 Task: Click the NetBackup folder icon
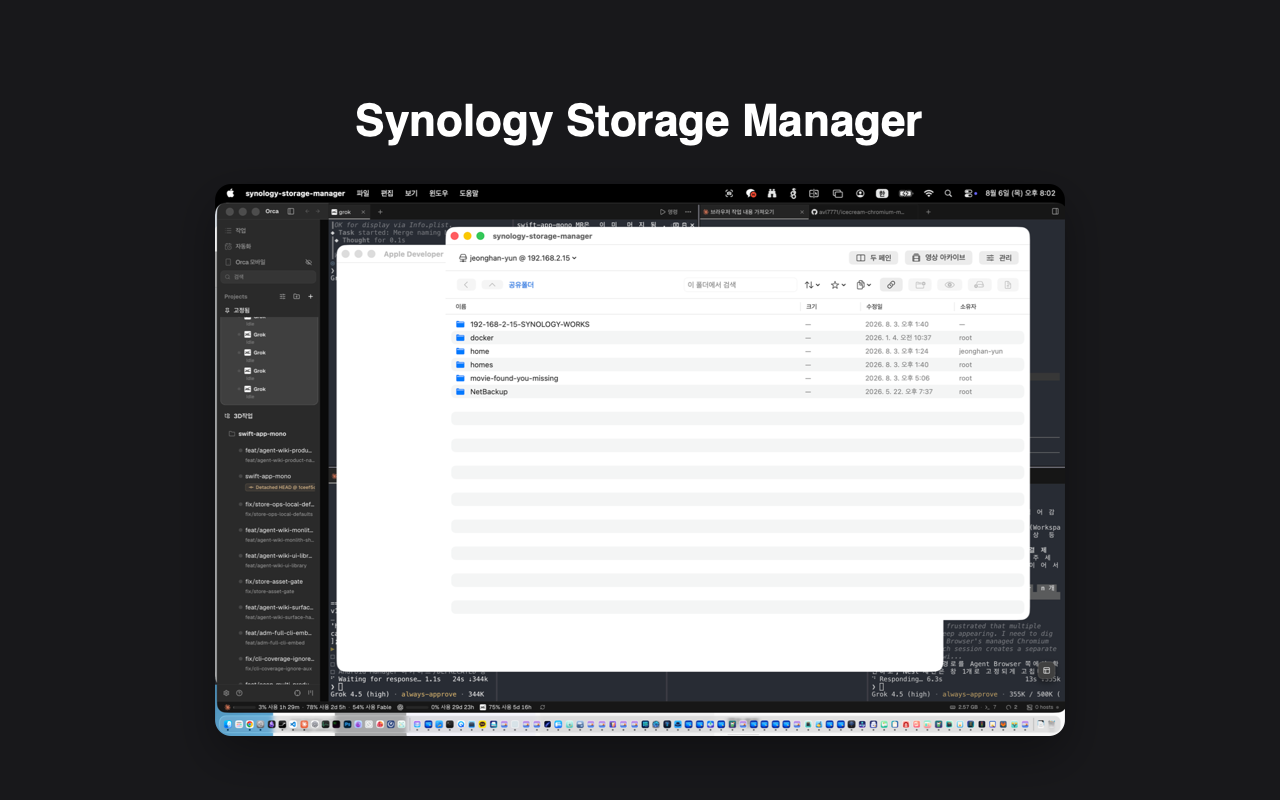pyautogui.click(x=460, y=392)
